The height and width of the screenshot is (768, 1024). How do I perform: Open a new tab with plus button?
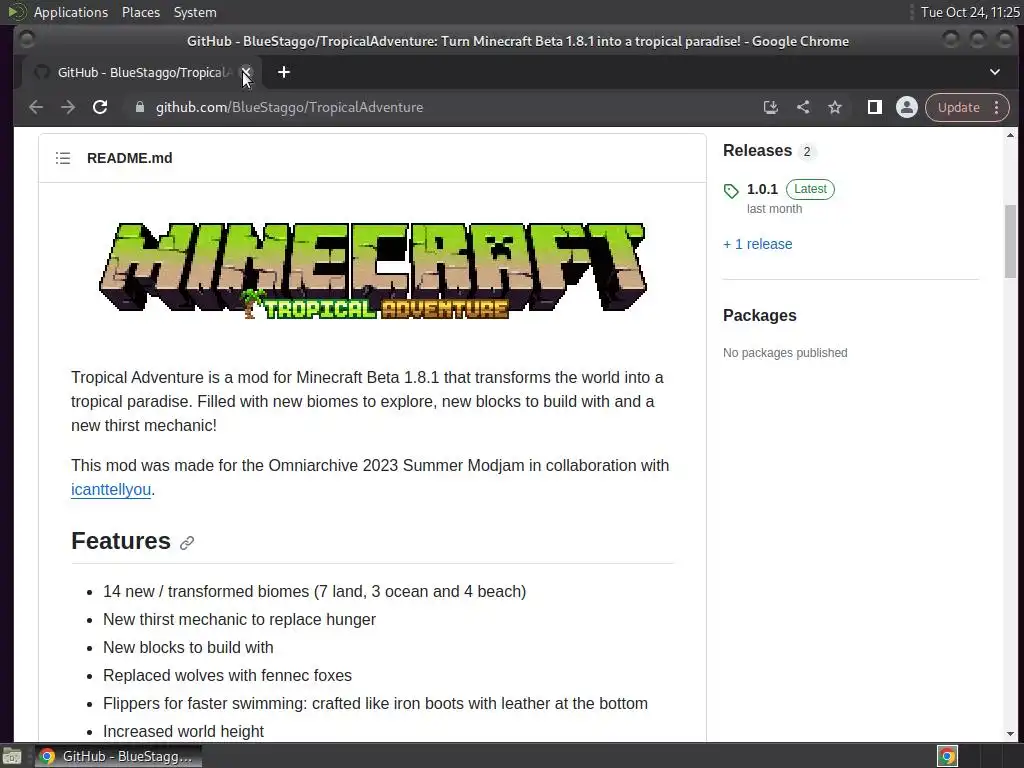click(x=283, y=72)
